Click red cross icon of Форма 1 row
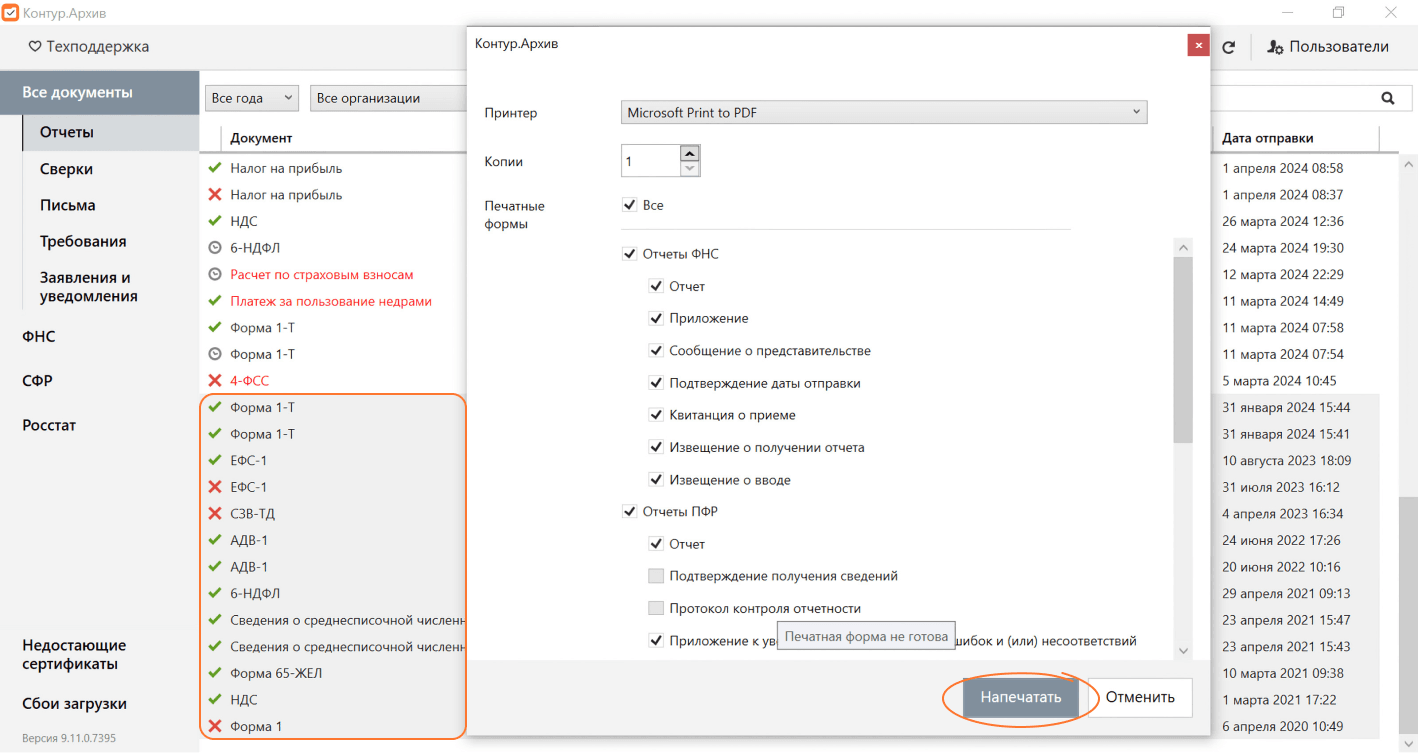This screenshot has width=1418, height=753. click(x=214, y=726)
